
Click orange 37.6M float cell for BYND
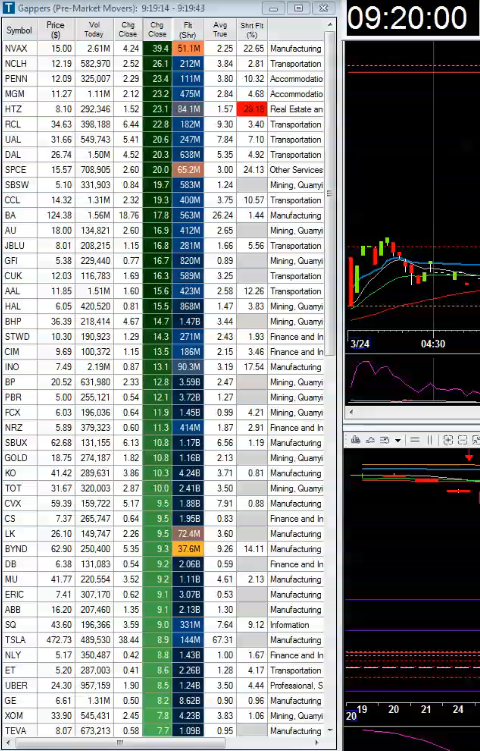point(188,549)
